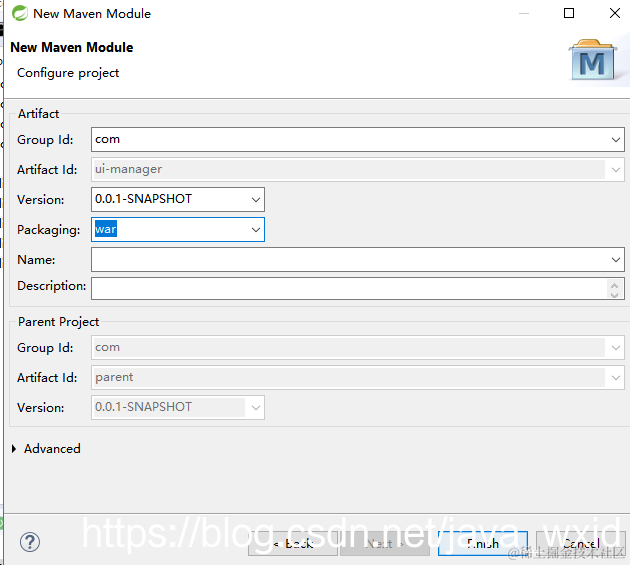Minimize the New Maven Module window
The image size is (630, 565).
point(524,13)
